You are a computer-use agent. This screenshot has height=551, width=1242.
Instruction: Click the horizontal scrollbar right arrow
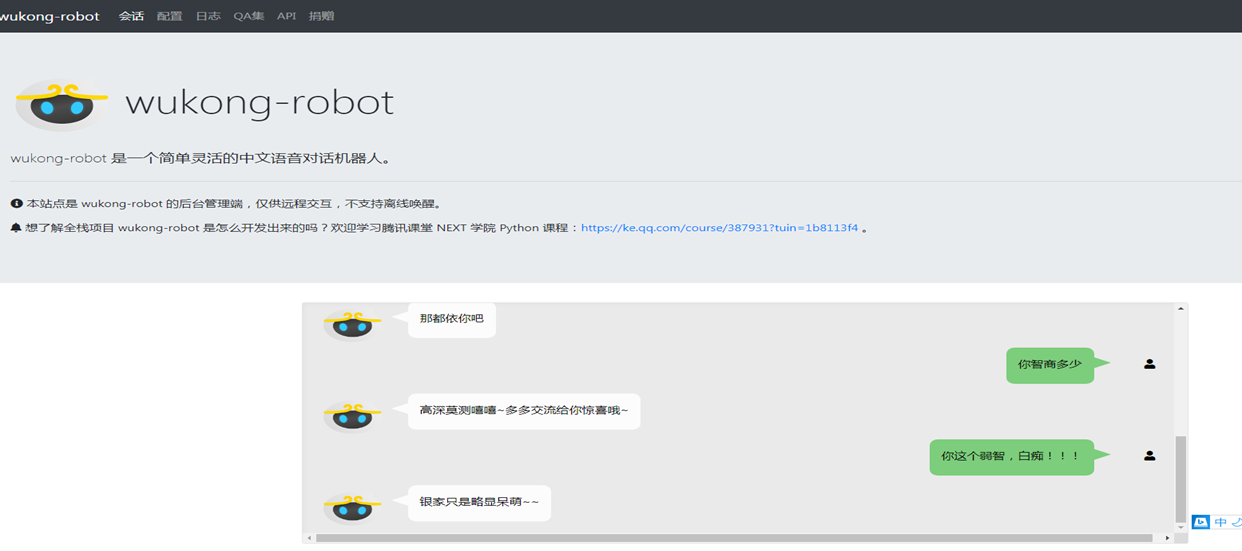click(1167, 538)
